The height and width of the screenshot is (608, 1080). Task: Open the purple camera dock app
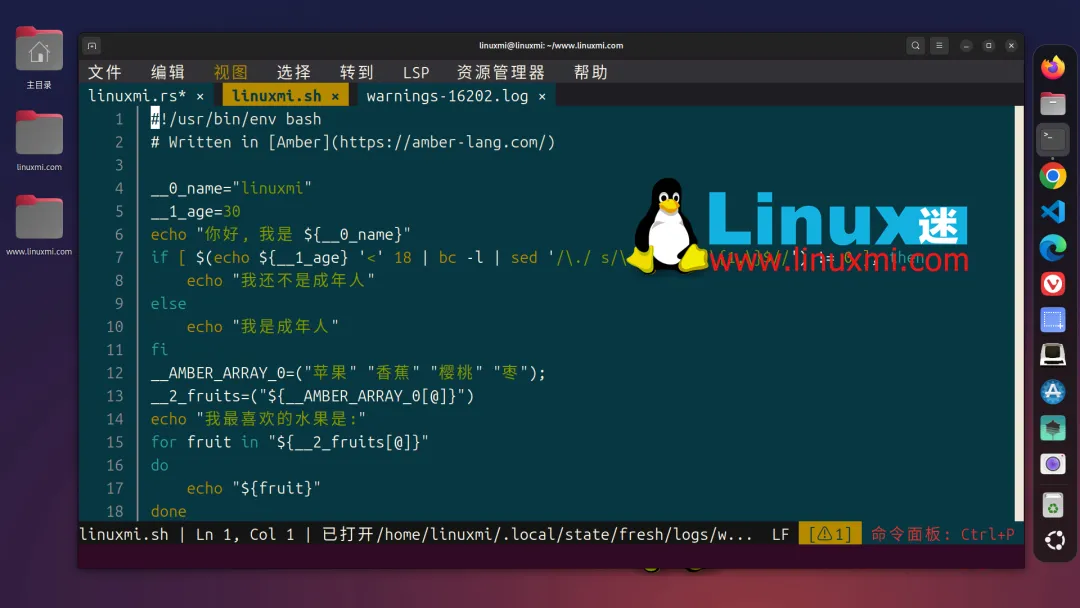[x=1052, y=464]
